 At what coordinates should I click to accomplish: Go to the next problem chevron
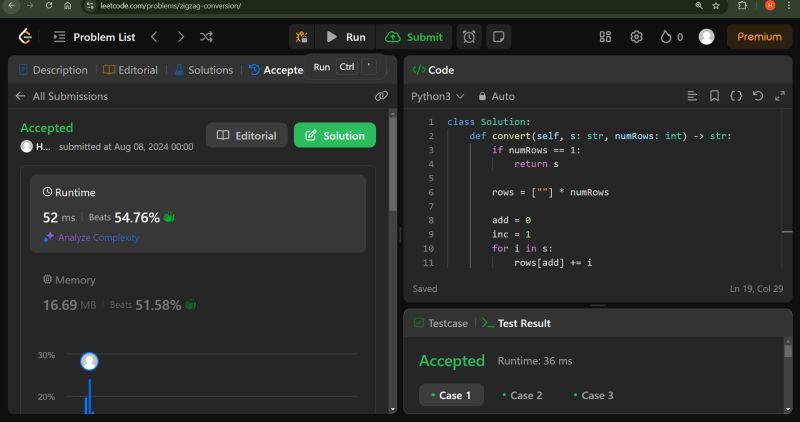[x=180, y=37]
